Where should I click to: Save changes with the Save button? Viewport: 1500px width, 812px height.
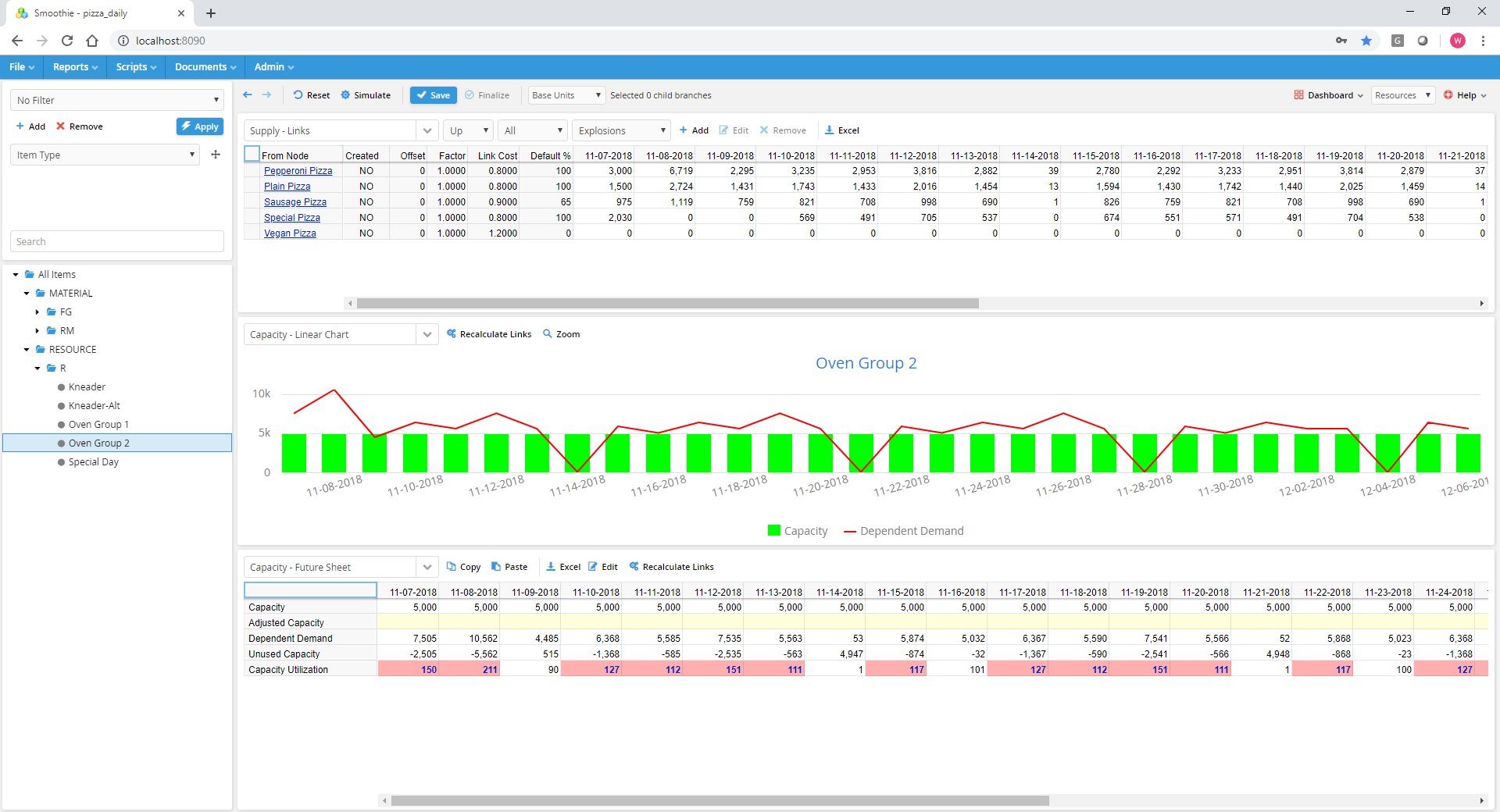click(433, 95)
